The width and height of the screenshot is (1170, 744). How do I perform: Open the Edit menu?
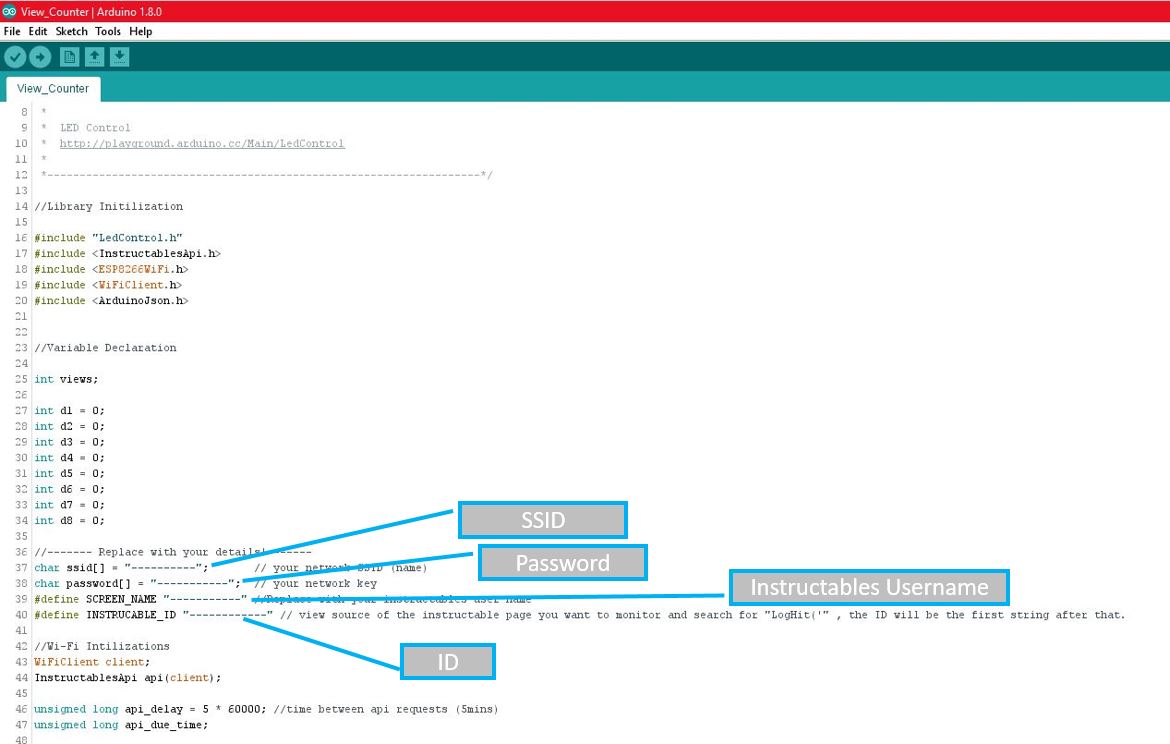click(x=37, y=31)
